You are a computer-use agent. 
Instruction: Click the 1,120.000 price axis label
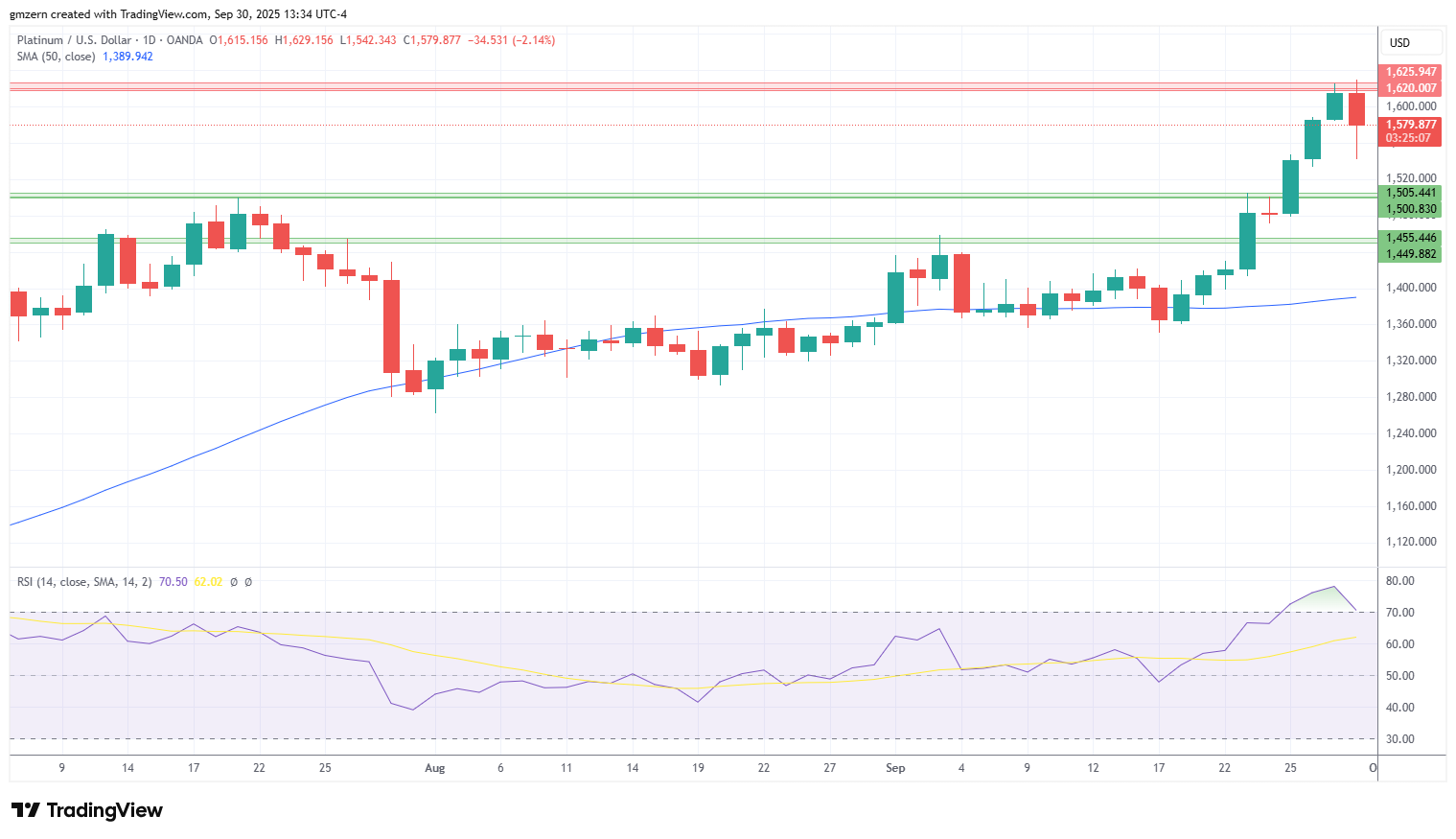tap(1412, 542)
